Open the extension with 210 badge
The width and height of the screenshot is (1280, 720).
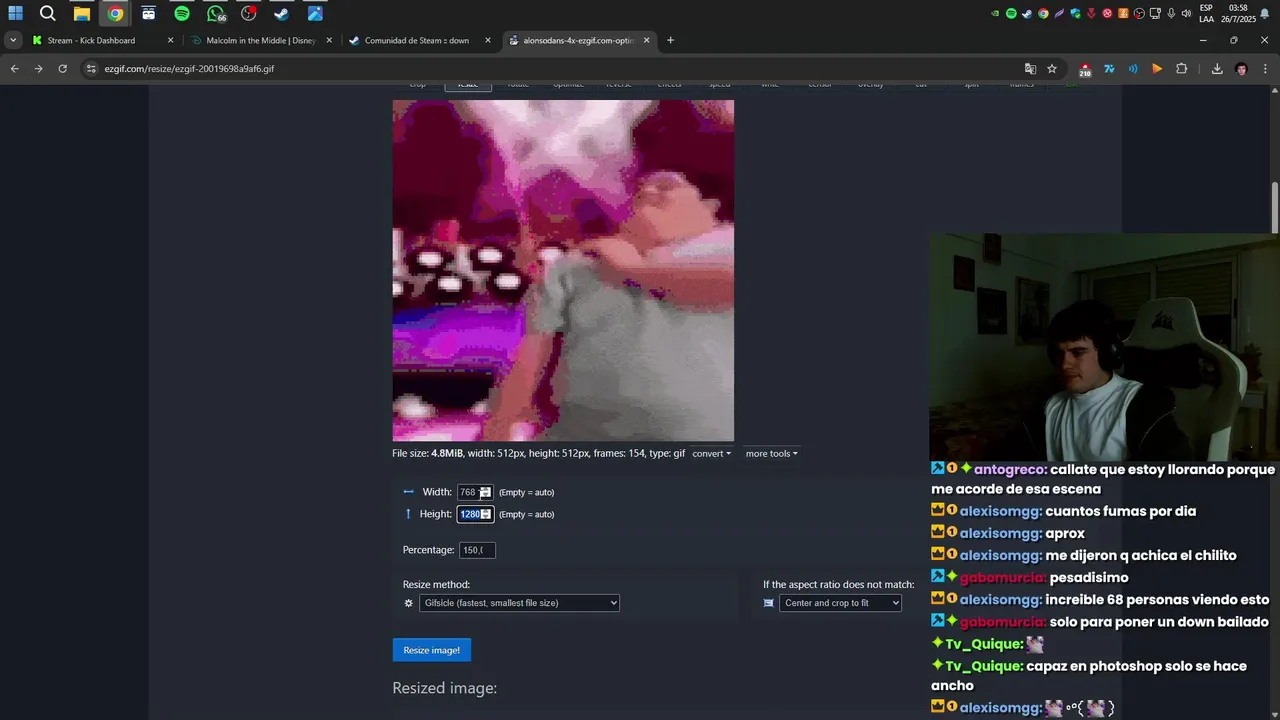(1085, 69)
